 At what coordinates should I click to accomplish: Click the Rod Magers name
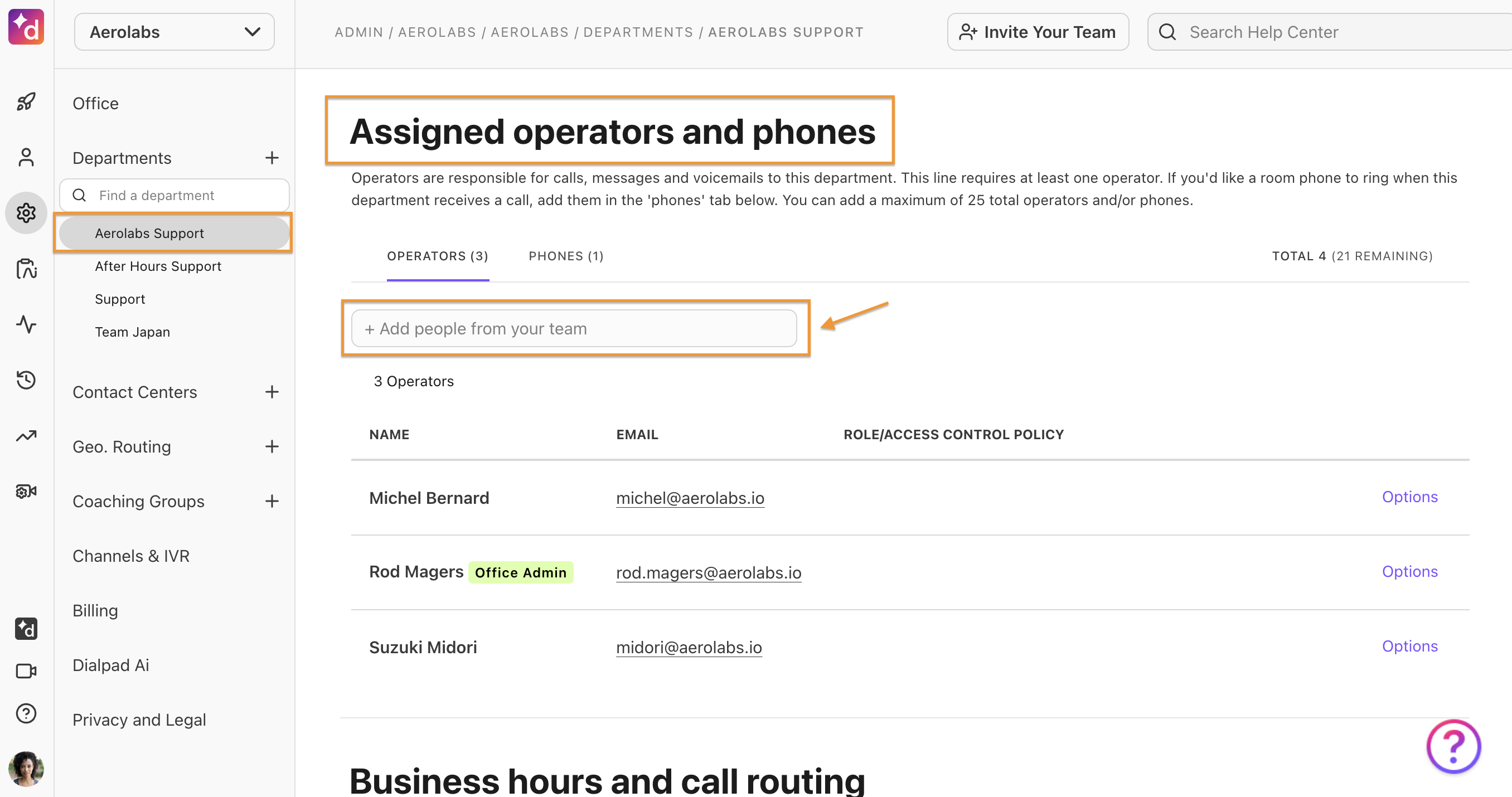416,571
